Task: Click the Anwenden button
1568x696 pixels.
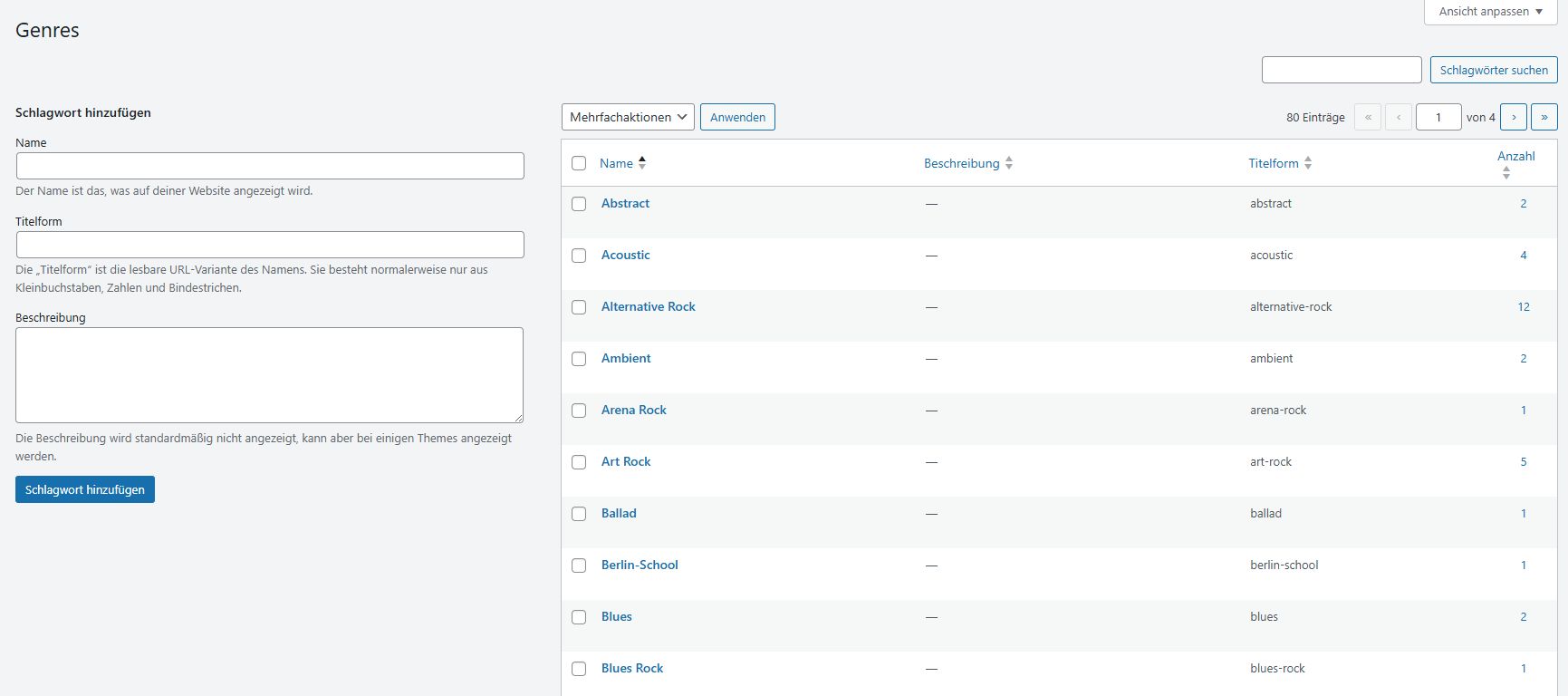Action: (737, 117)
